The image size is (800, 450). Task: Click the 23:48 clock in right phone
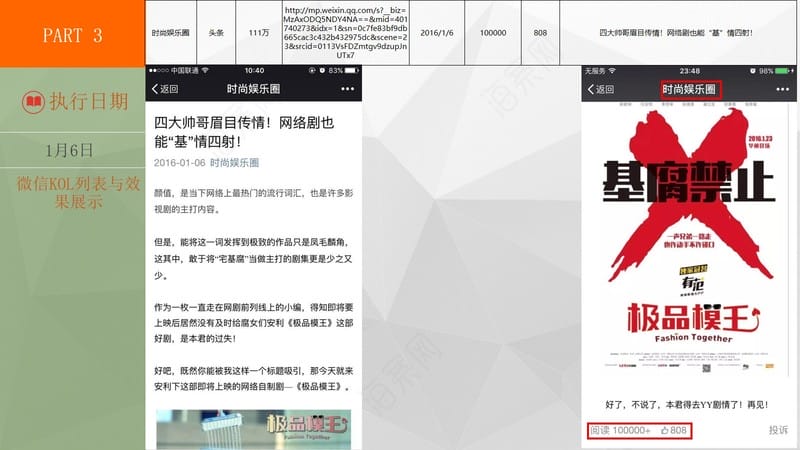click(x=689, y=71)
